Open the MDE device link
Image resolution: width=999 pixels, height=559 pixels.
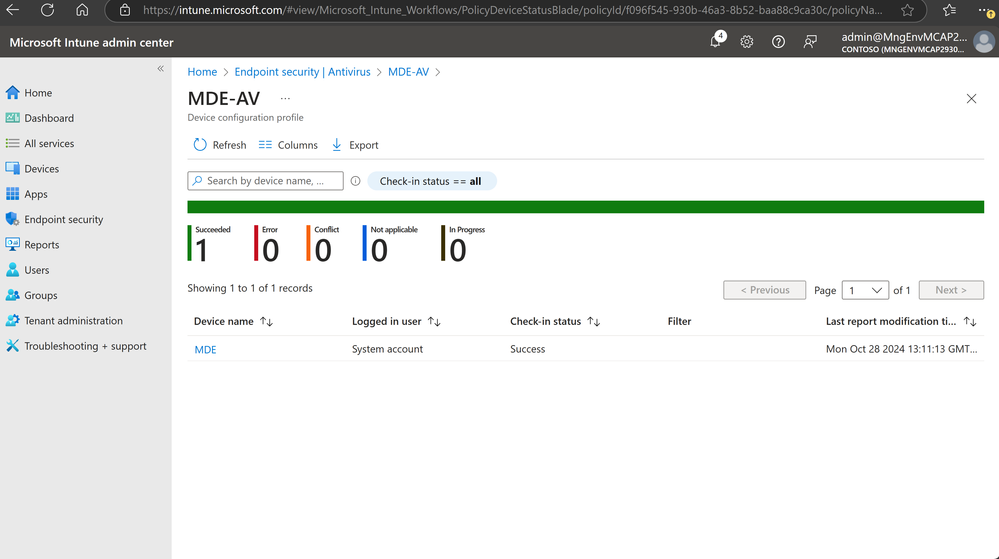point(205,349)
